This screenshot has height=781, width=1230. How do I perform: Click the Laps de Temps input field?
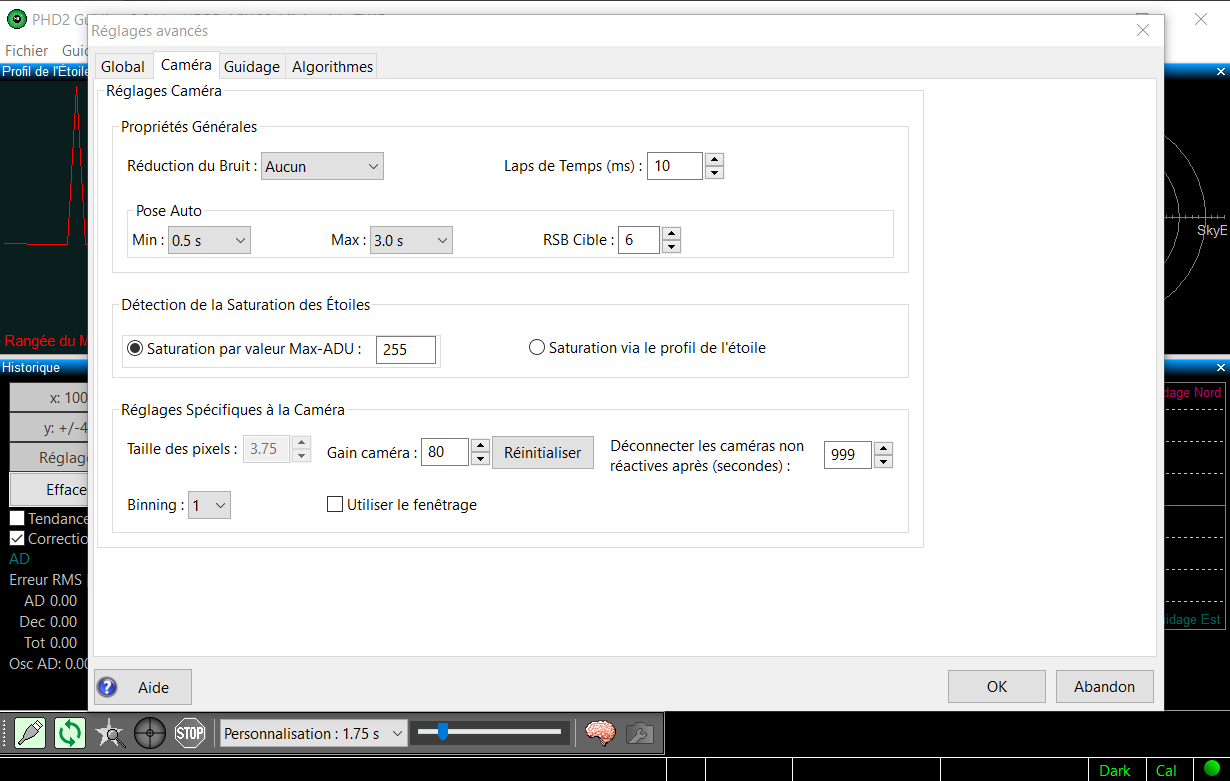675,166
